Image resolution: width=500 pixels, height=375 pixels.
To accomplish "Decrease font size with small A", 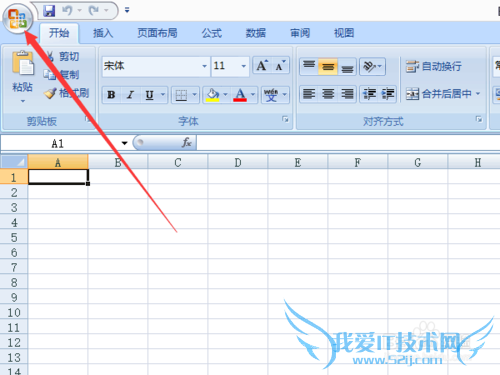I will pyautogui.click(x=280, y=66).
